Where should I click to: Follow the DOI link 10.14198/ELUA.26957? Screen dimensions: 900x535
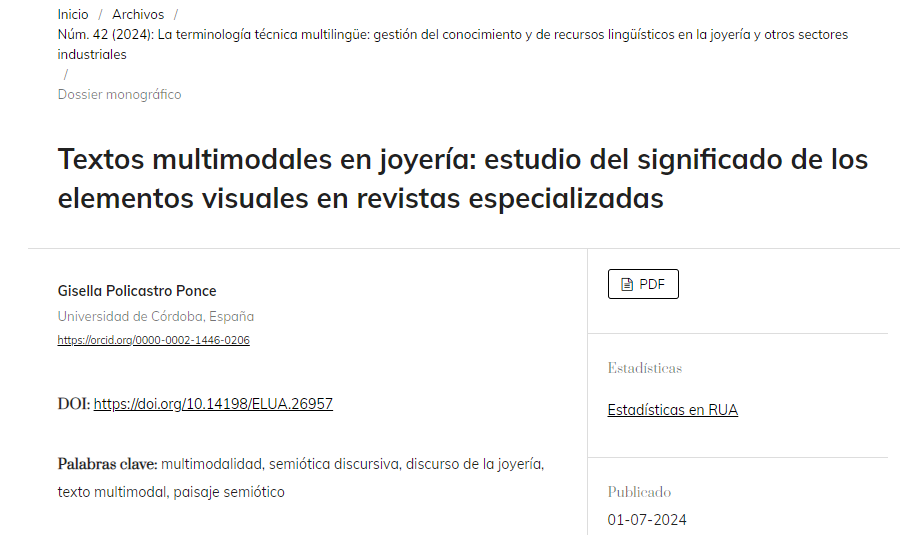[213, 404]
